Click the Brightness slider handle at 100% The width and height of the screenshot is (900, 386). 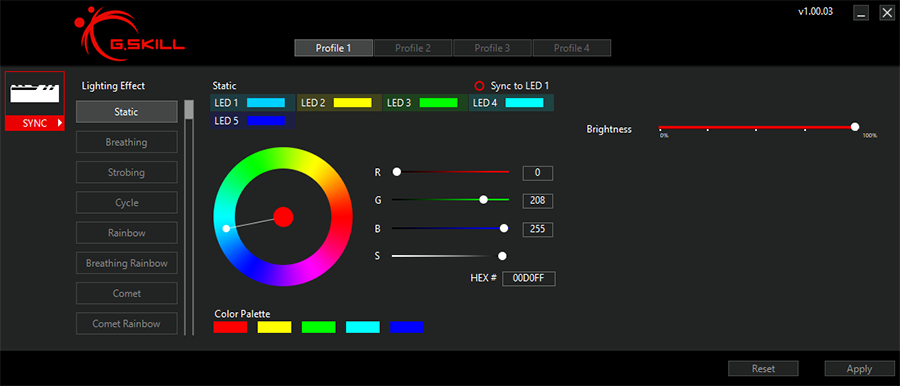[x=855, y=127]
